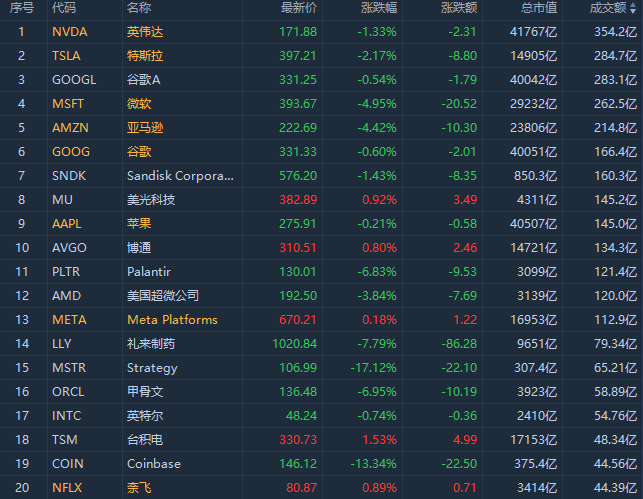643x499 pixels.
Task: Click the 总市值 column header
Action: (540, 8)
